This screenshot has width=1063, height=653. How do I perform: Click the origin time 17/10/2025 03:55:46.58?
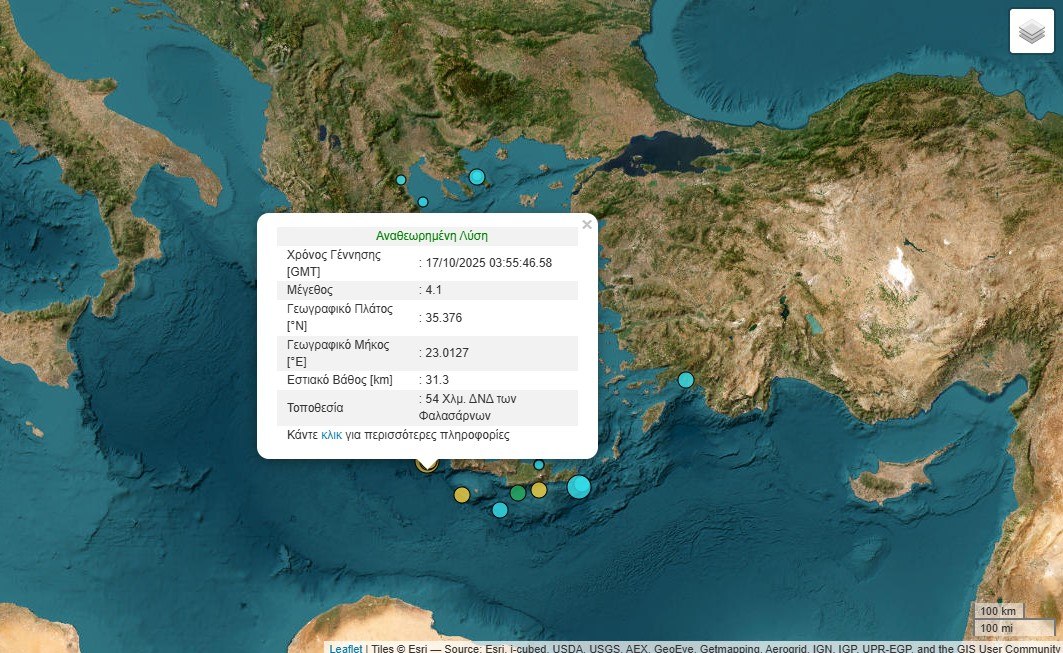(x=489, y=263)
